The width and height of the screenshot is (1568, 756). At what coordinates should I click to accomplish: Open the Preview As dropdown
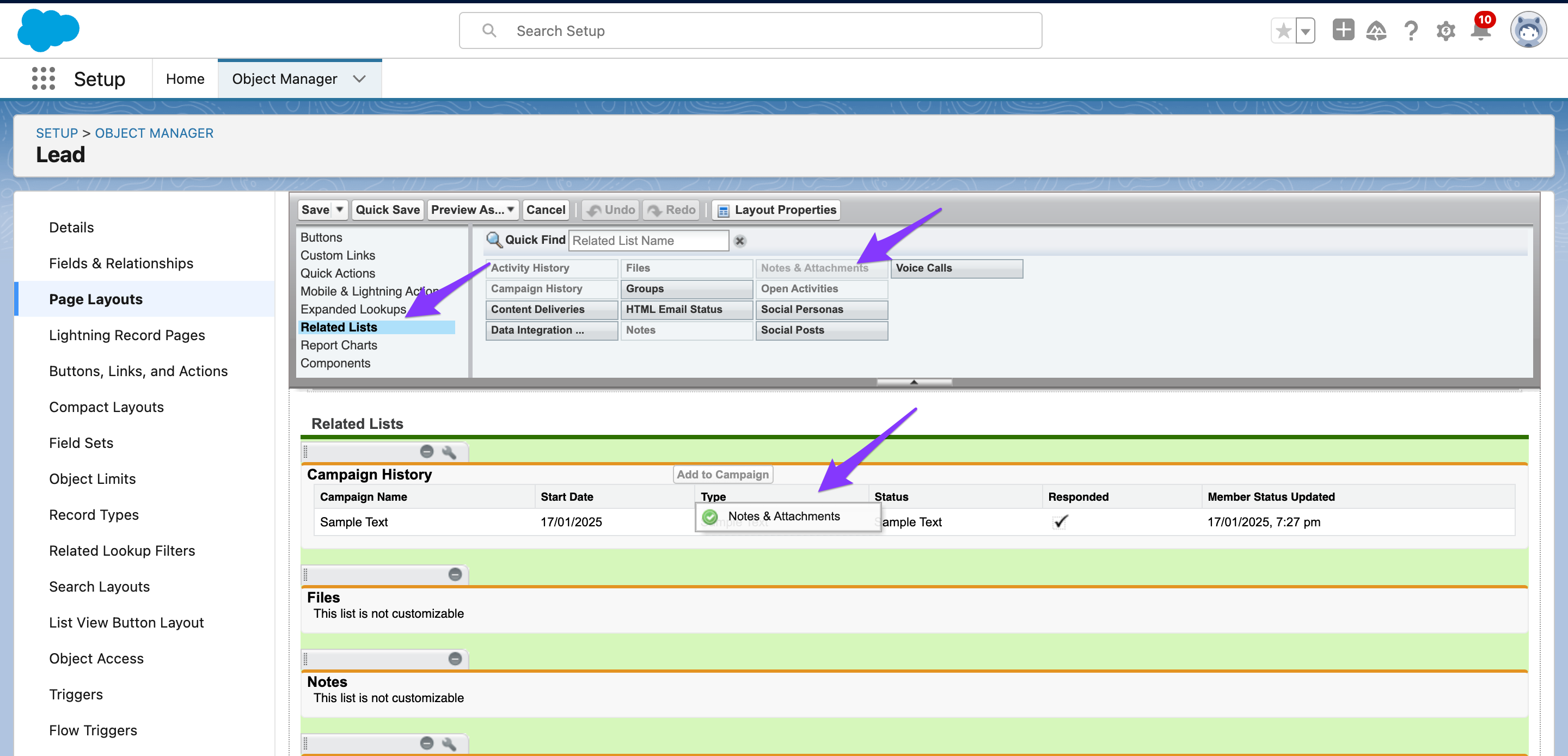473,210
